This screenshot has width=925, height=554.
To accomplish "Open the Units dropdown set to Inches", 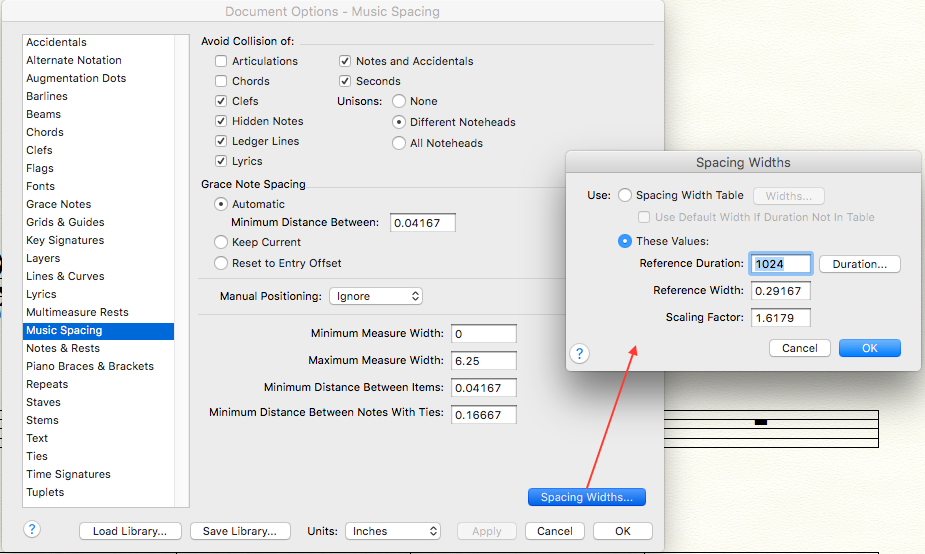I will tap(393, 531).
